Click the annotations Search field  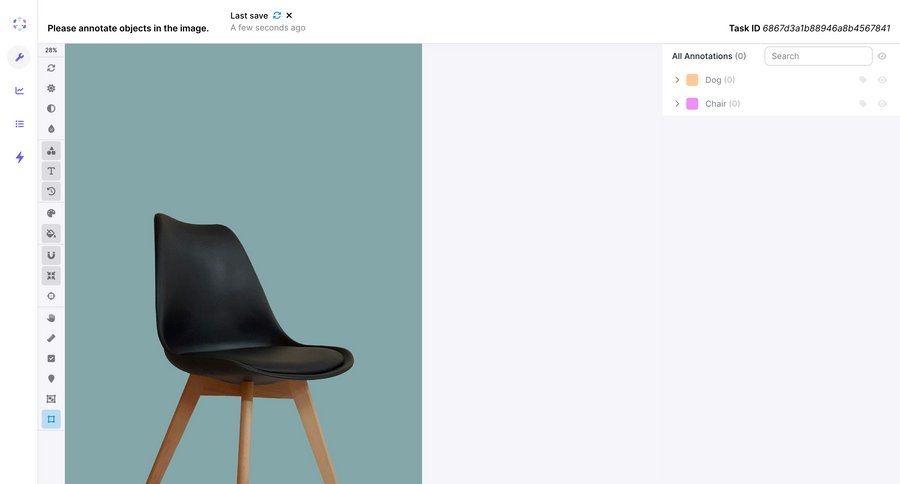[x=818, y=56]
